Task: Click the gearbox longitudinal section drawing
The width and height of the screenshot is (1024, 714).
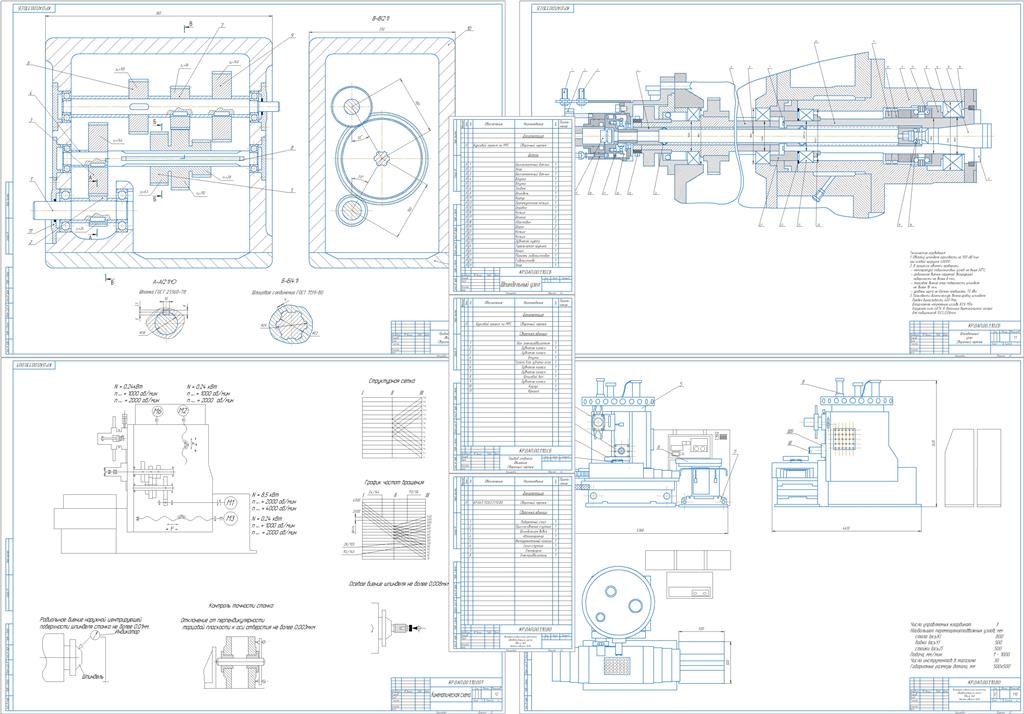Action: (x=159, y=153)
